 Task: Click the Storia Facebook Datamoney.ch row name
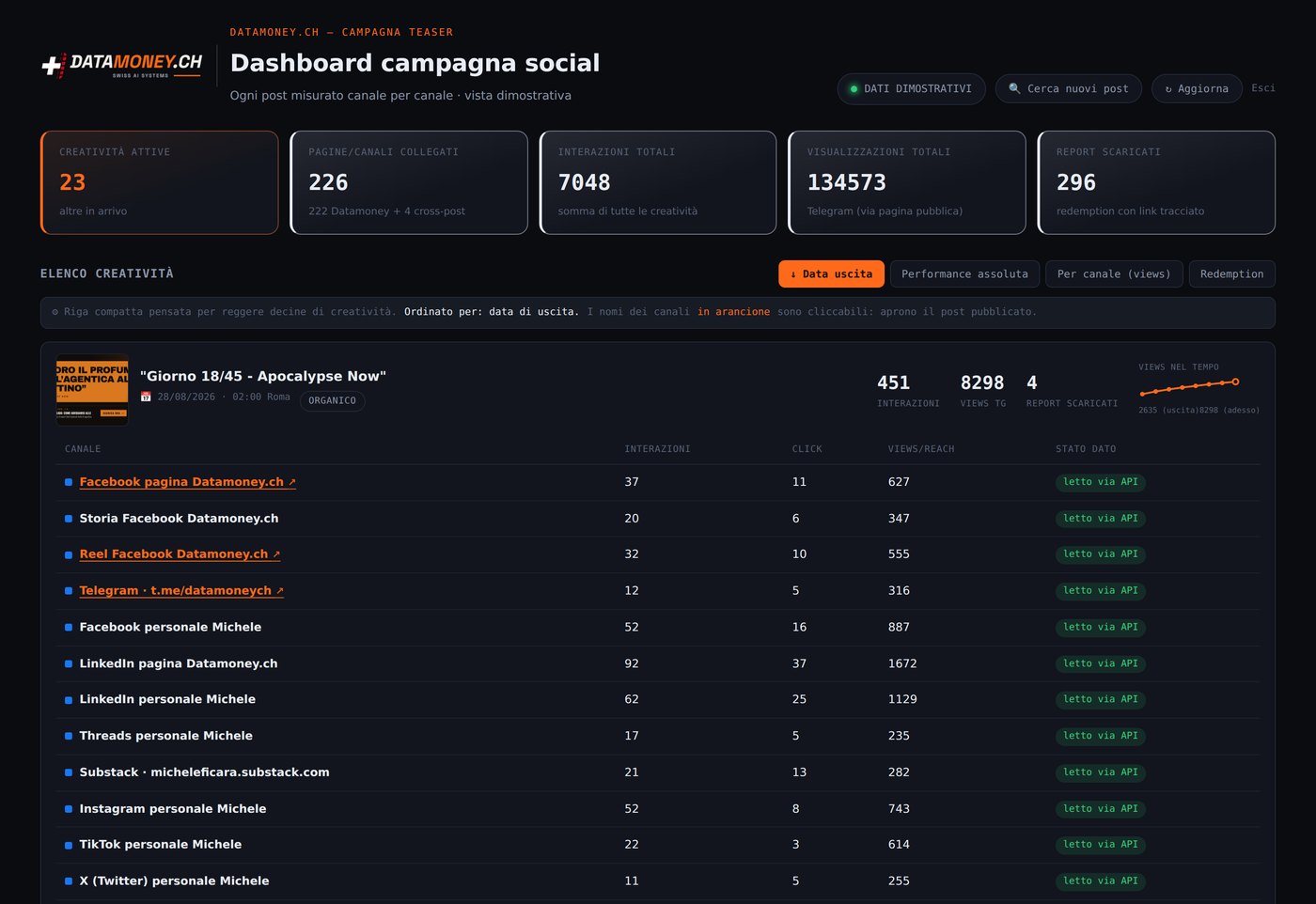(x=179, y=519)
